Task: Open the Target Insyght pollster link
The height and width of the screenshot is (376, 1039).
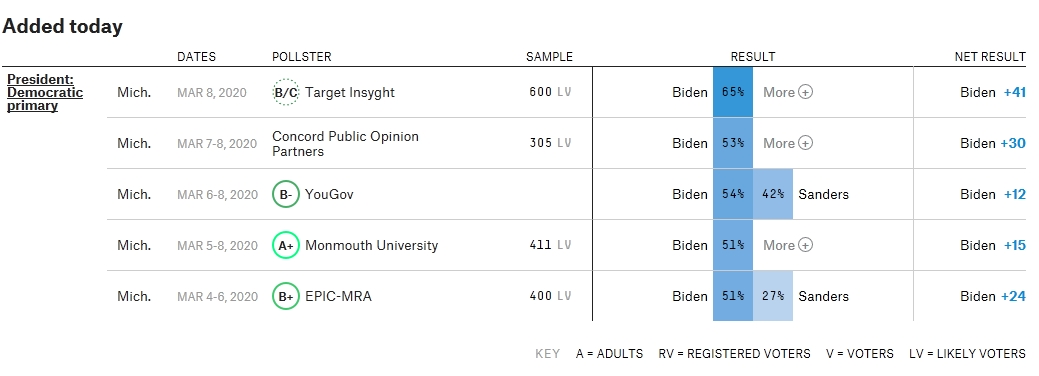Action: (350, 92)
